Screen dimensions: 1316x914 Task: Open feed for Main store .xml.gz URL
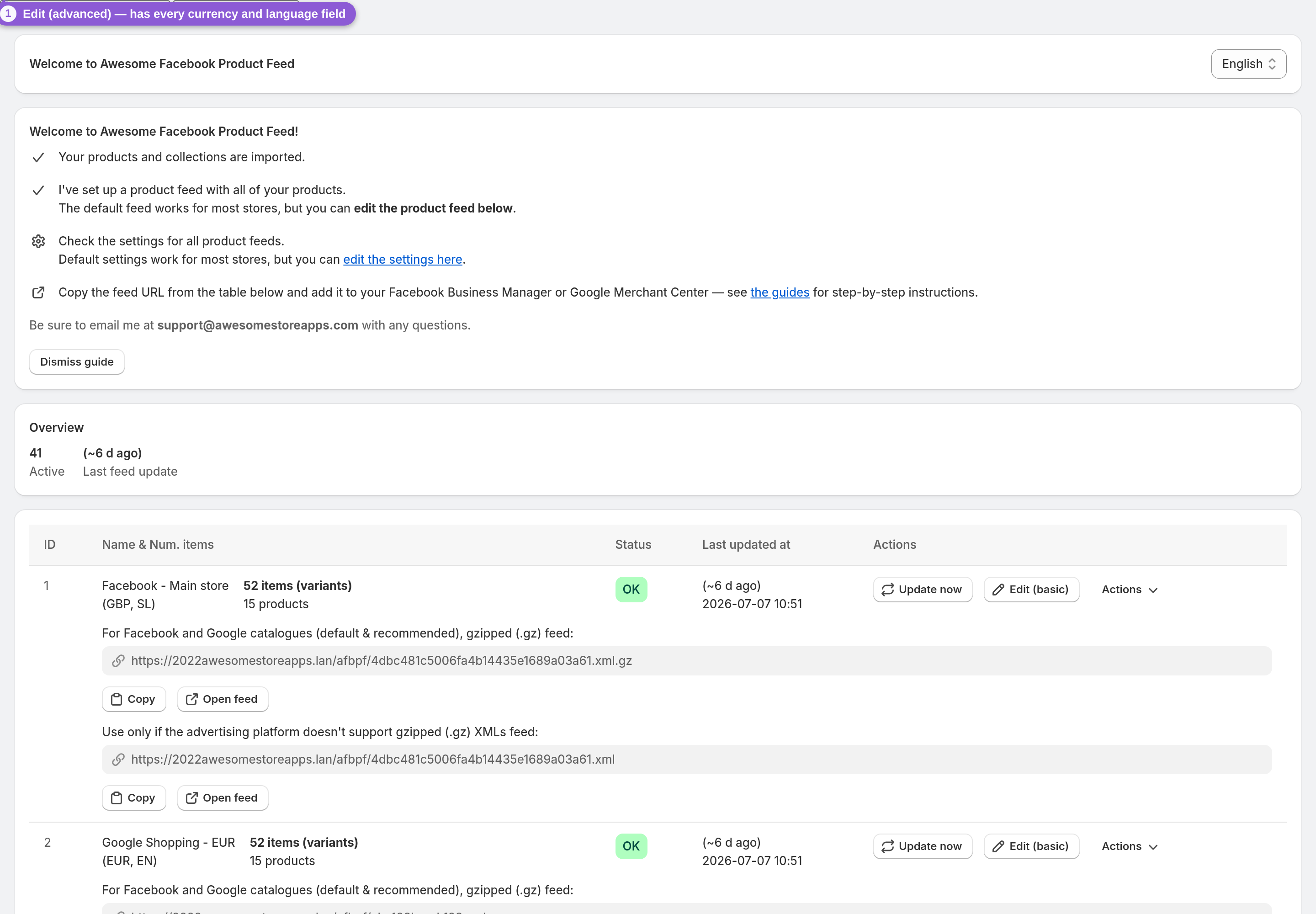coord(223,699)
